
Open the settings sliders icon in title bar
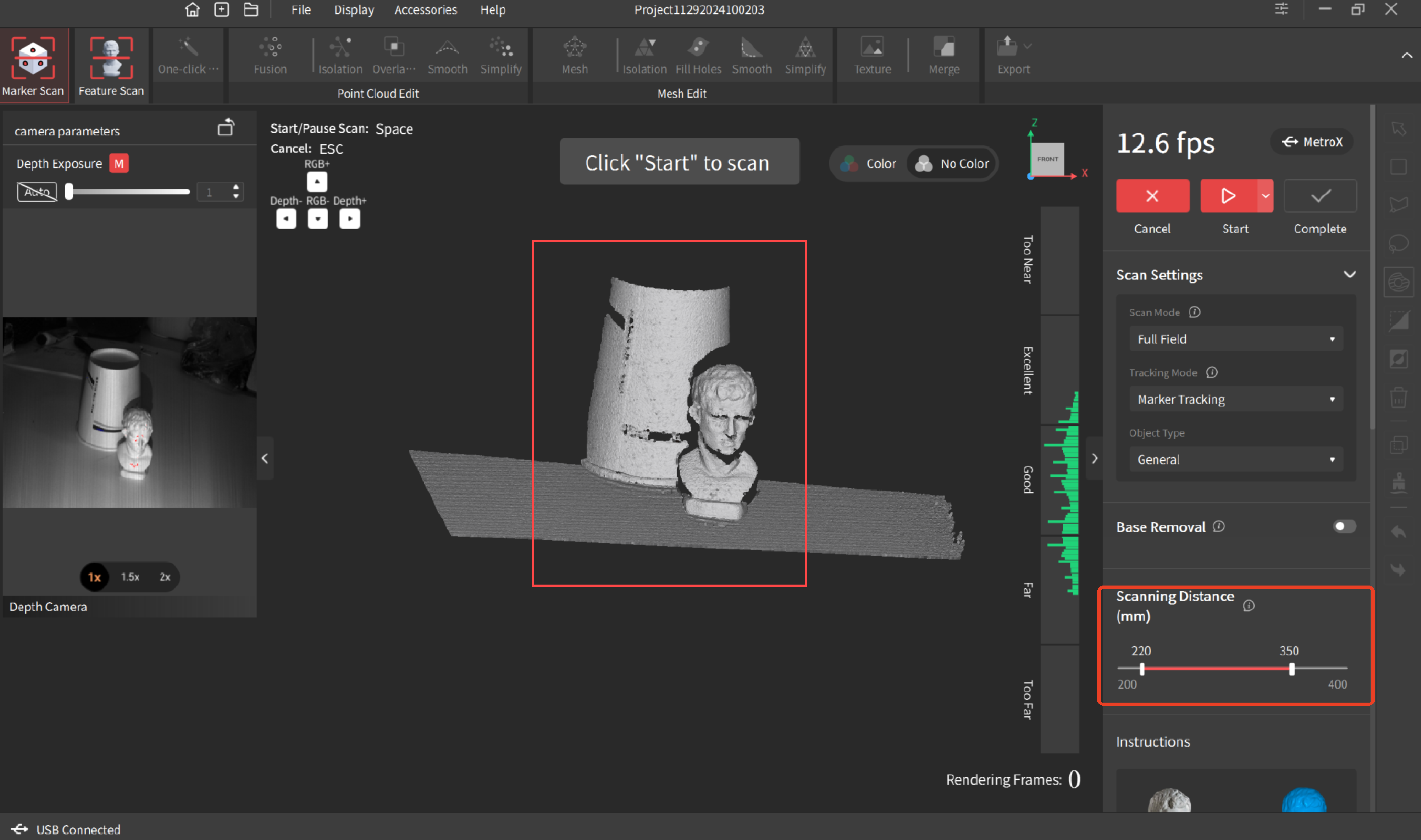pyautogui.click(x=1282, y=9)
